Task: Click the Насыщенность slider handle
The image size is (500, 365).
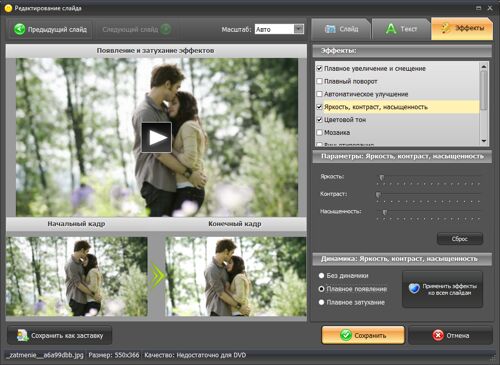Action: click(x=385, y=212)
